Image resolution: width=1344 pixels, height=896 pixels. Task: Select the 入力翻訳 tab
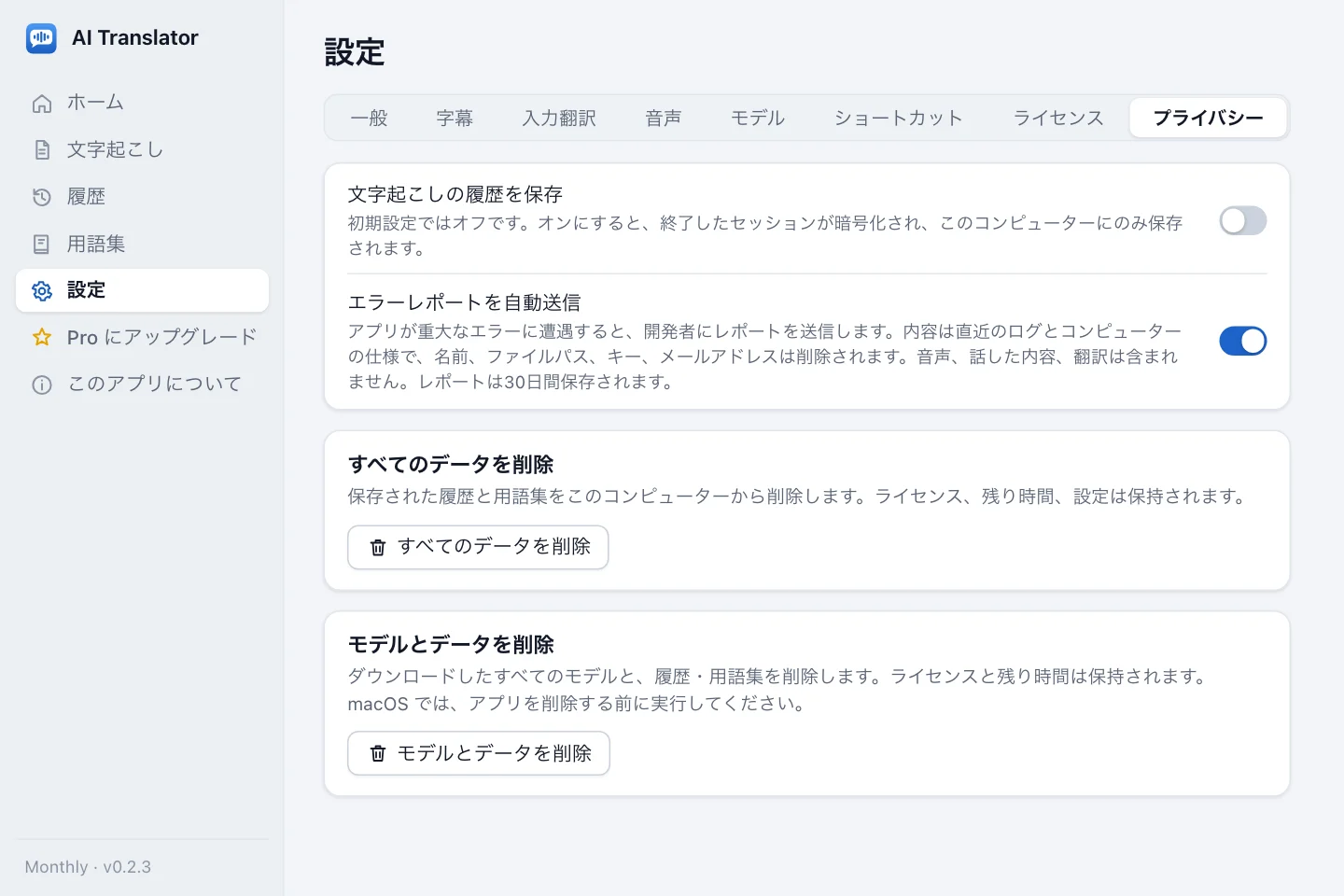point(559,119)
